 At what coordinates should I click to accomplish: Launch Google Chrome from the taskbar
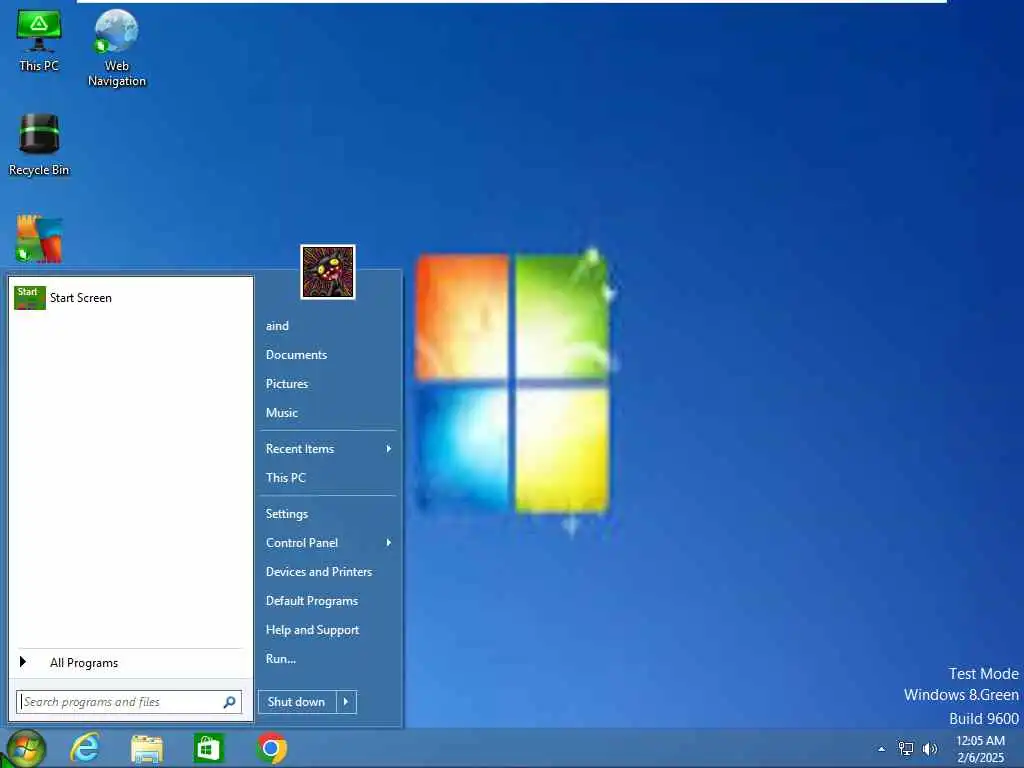pyautogui.click(x=271, y=748)
